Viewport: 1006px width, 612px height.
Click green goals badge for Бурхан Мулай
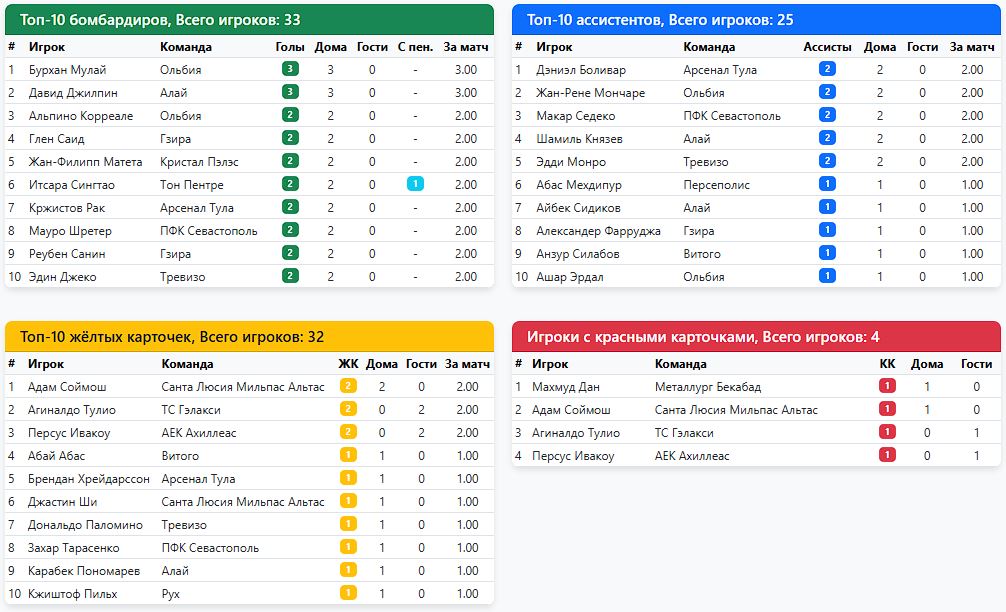[290, 69]
